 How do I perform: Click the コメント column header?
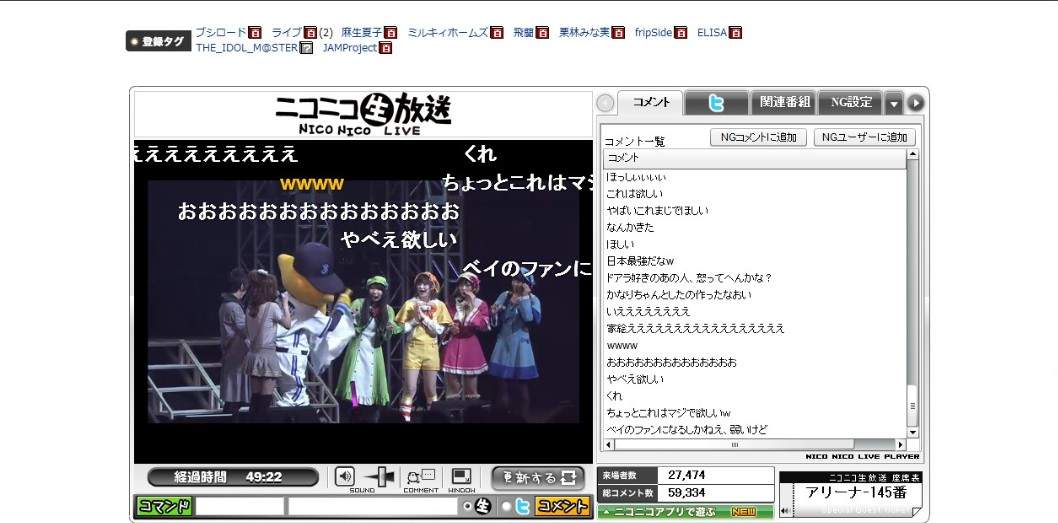(x=755, y=158)
